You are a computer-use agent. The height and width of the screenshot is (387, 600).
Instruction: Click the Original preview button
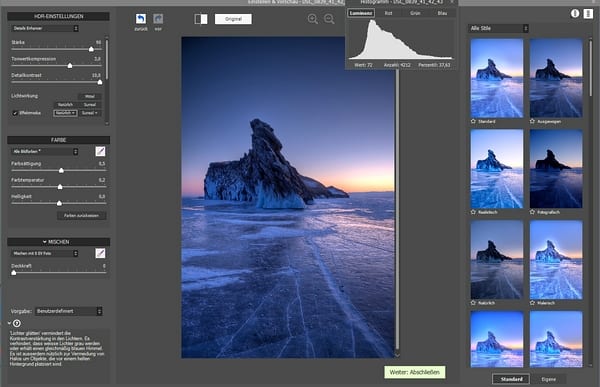(233, 19)
